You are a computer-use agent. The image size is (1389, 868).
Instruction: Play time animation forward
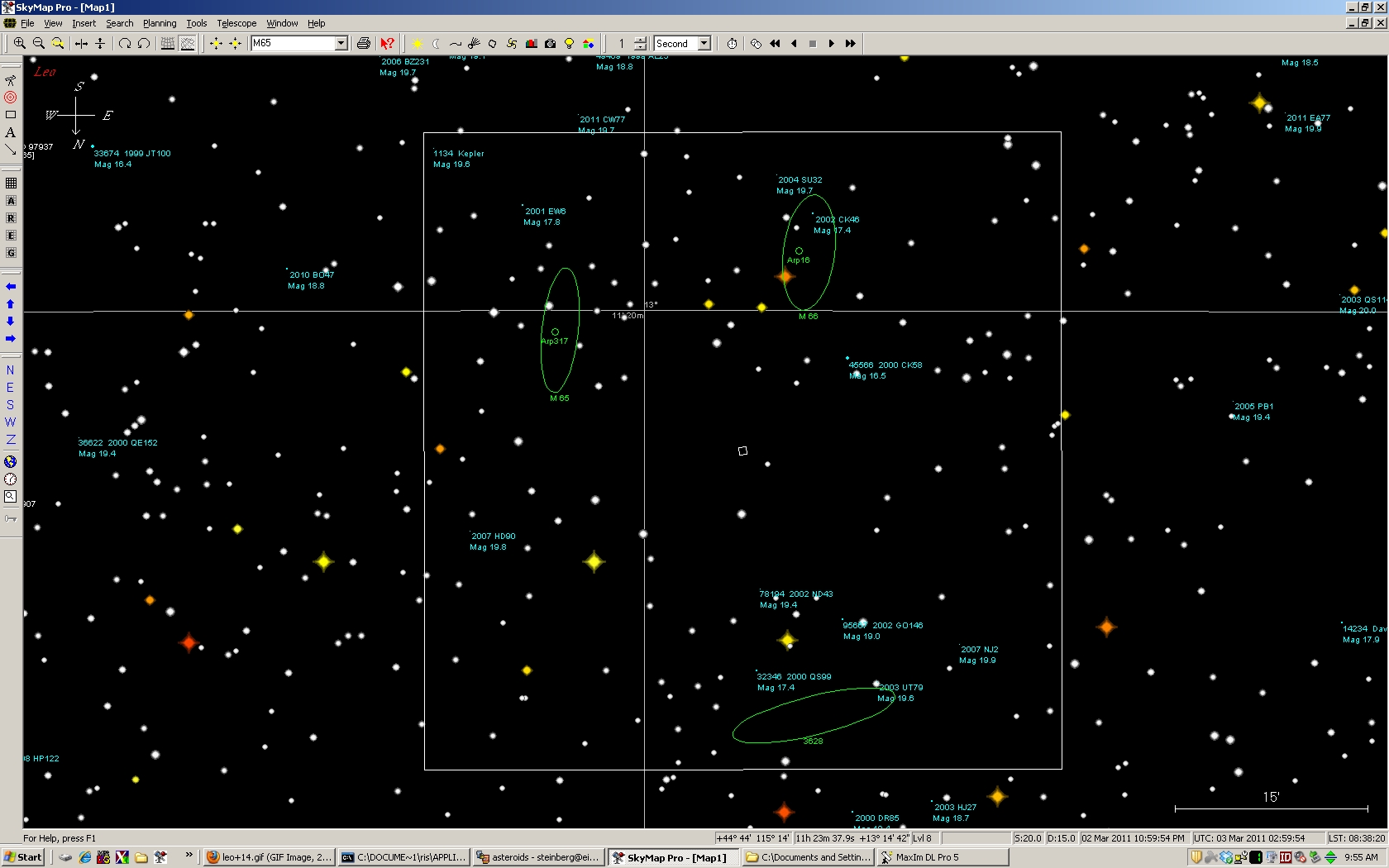point(831,43)
